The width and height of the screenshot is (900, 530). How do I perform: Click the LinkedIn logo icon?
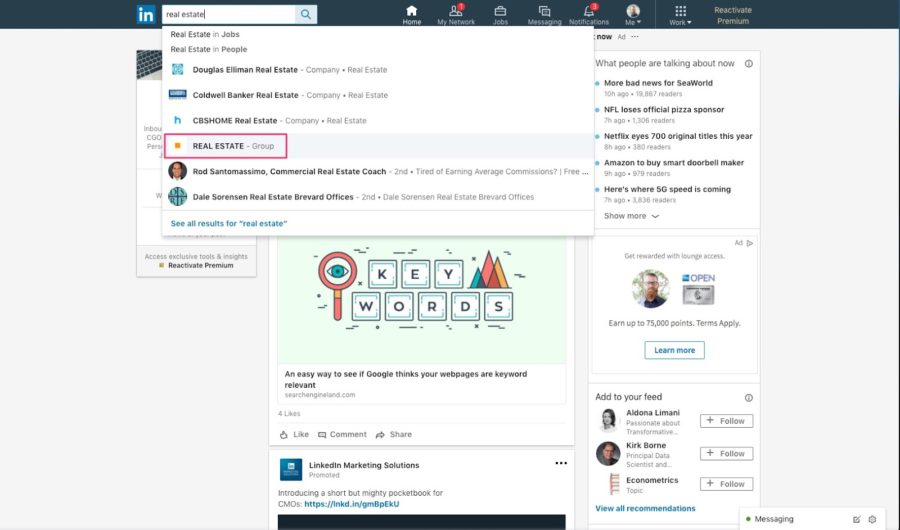146,14
